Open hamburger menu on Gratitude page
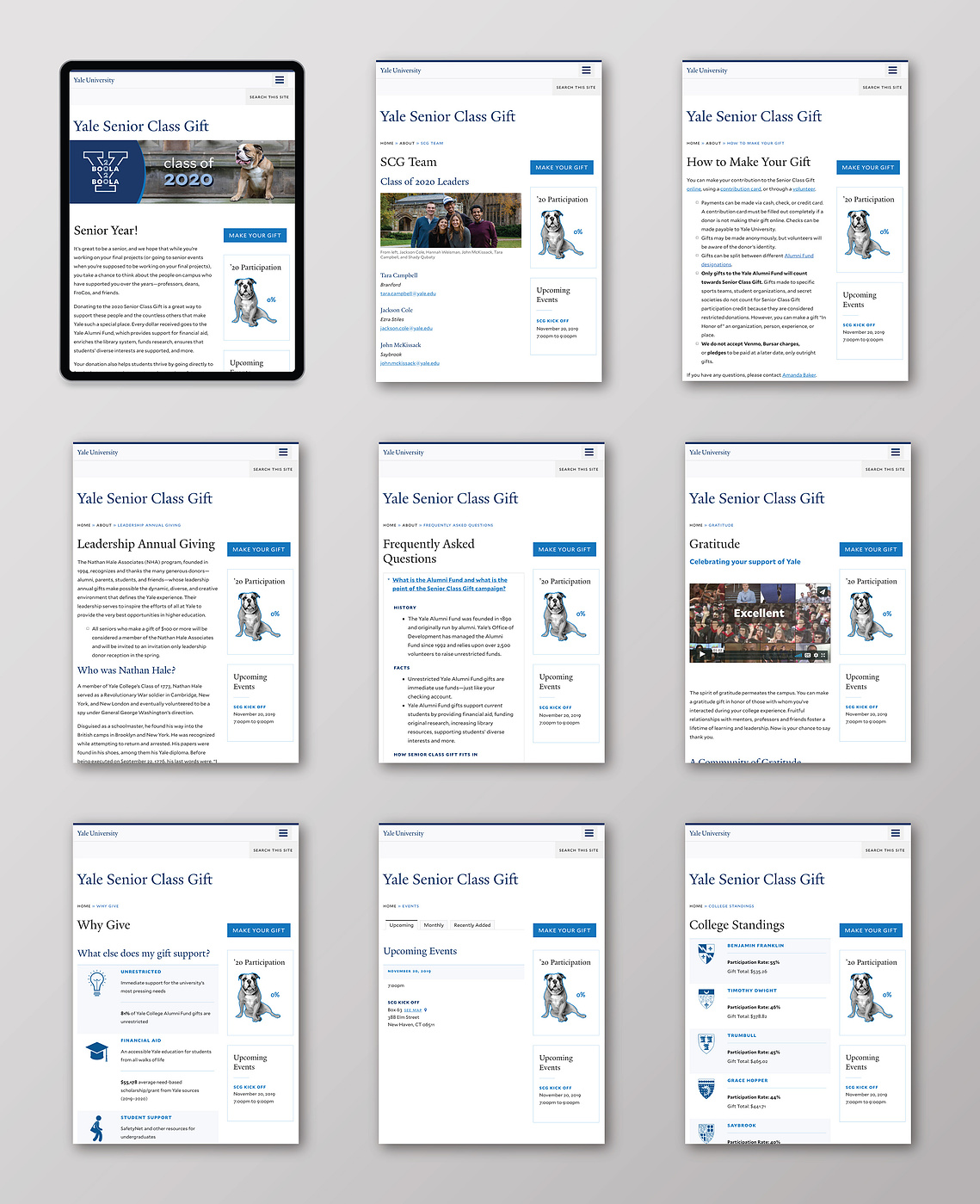The width and height of the screenshot is (980, 1204). (x=895, y=452)
